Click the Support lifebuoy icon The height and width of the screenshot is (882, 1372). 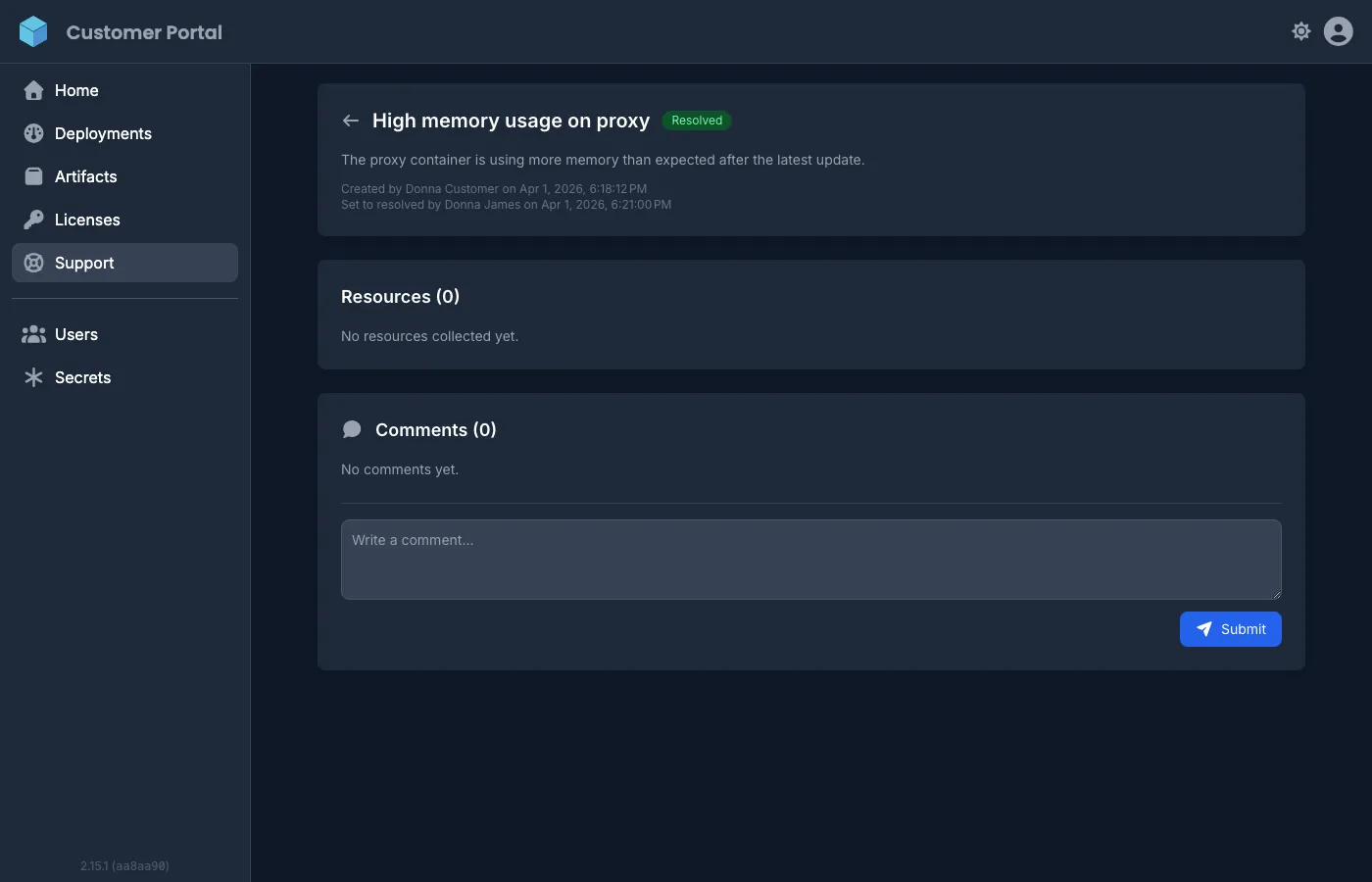(33, 263)
